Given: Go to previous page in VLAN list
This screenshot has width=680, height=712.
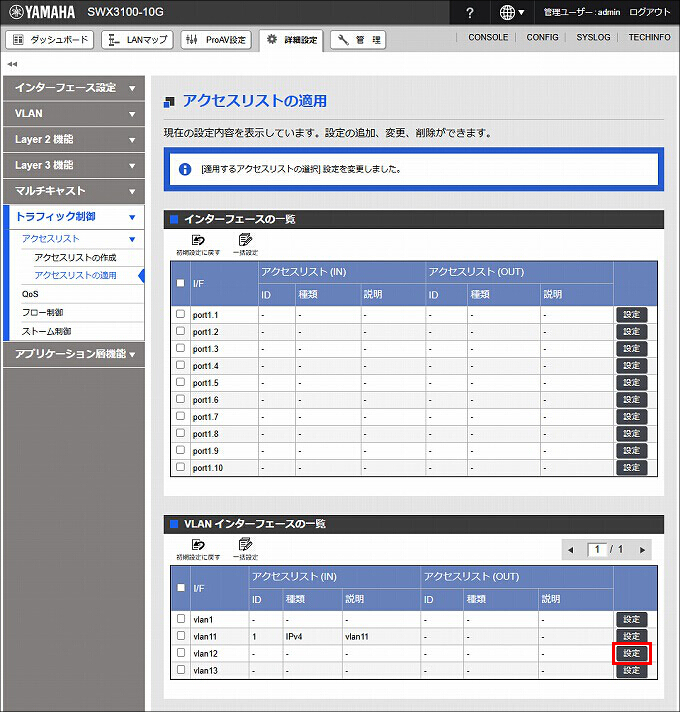Looking at the screenshot, I should (571, 550).
